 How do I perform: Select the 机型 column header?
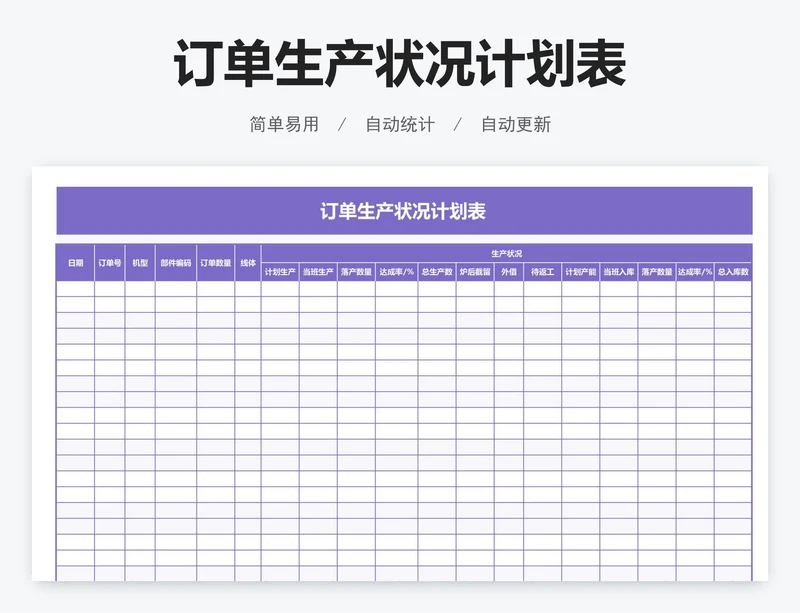[x=140, y=263]
